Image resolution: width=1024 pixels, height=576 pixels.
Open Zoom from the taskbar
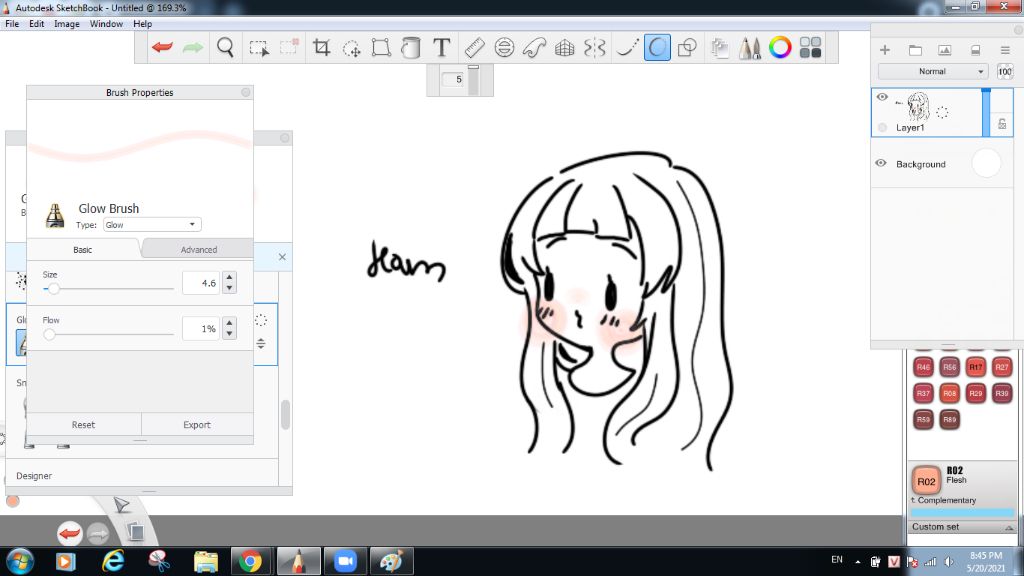(x=345, y=561)
